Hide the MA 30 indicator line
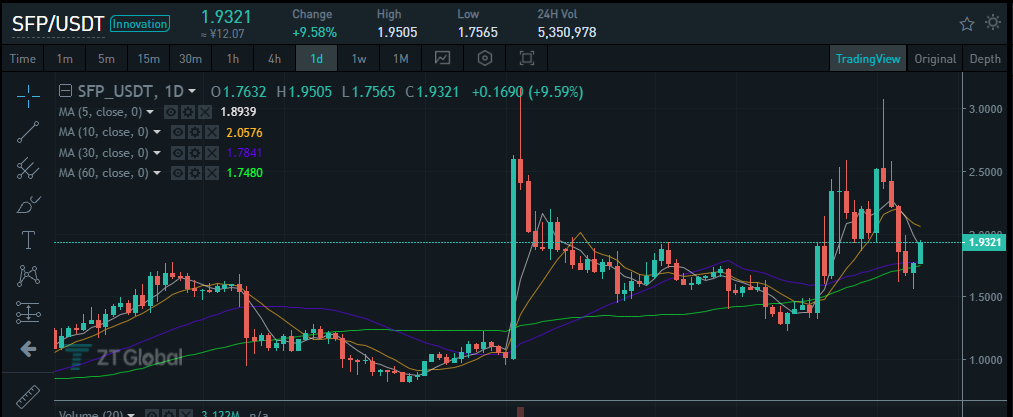 tap(178, 153)
